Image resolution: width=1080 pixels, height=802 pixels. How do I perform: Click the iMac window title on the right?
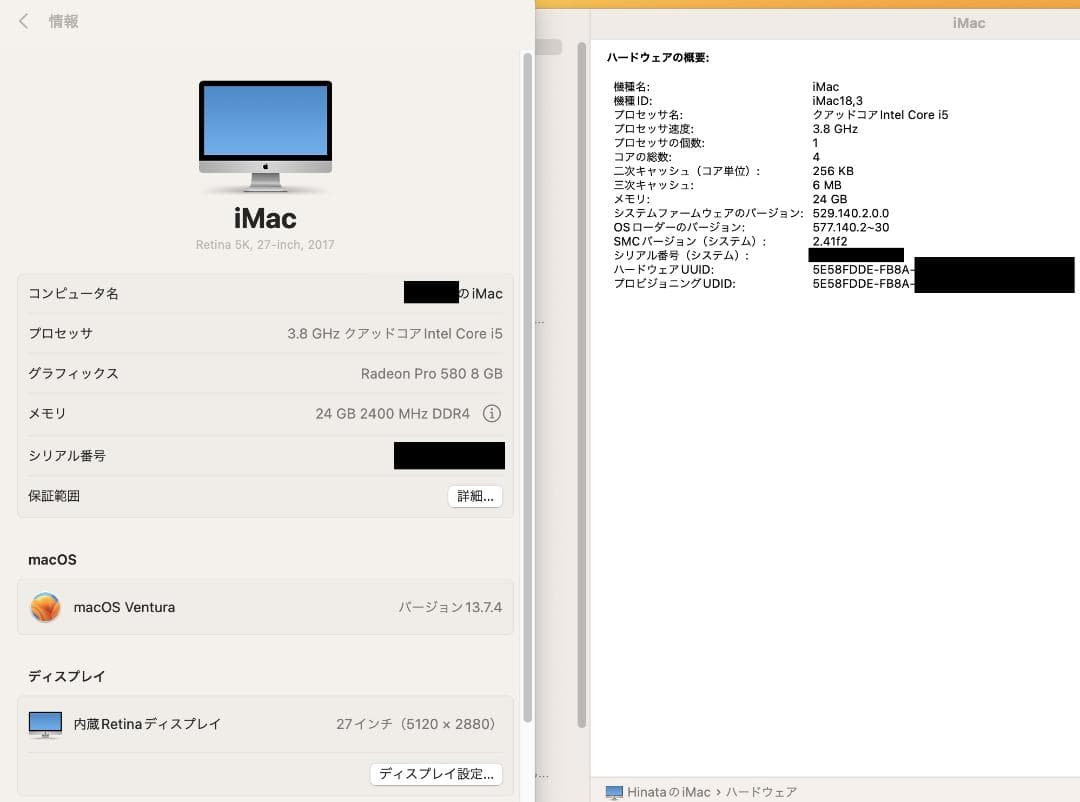(968, 22)
